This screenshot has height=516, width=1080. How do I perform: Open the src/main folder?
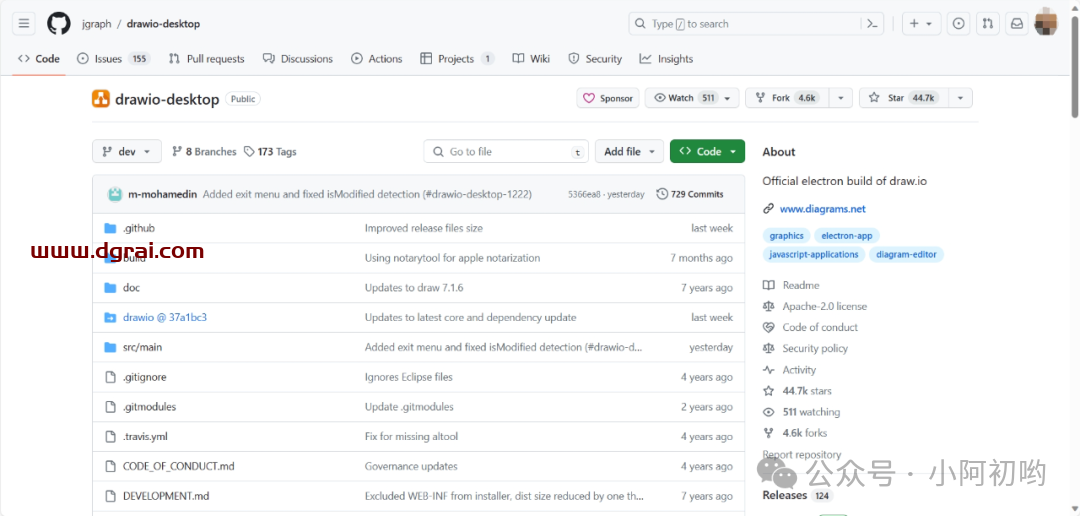142,347
